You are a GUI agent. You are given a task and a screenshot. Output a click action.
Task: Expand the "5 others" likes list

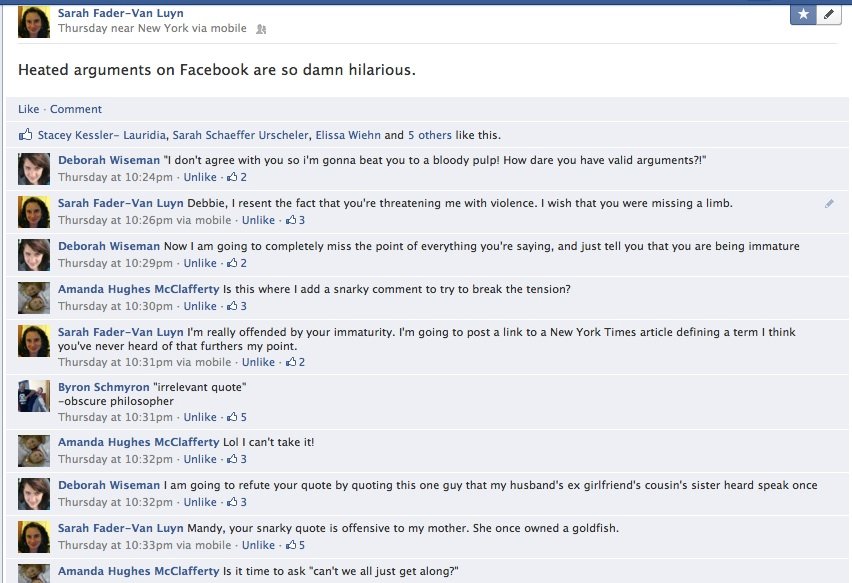point(430,135)
